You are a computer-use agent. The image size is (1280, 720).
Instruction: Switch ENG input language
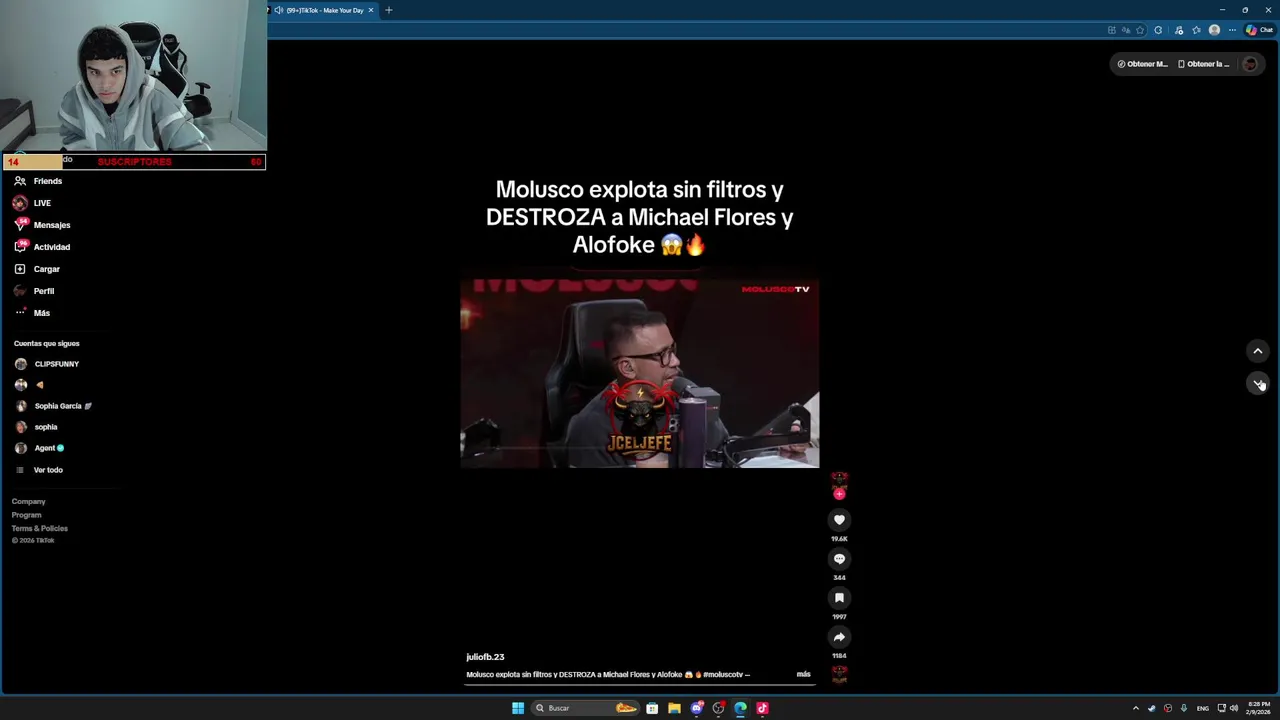(x=1203, y=708)
